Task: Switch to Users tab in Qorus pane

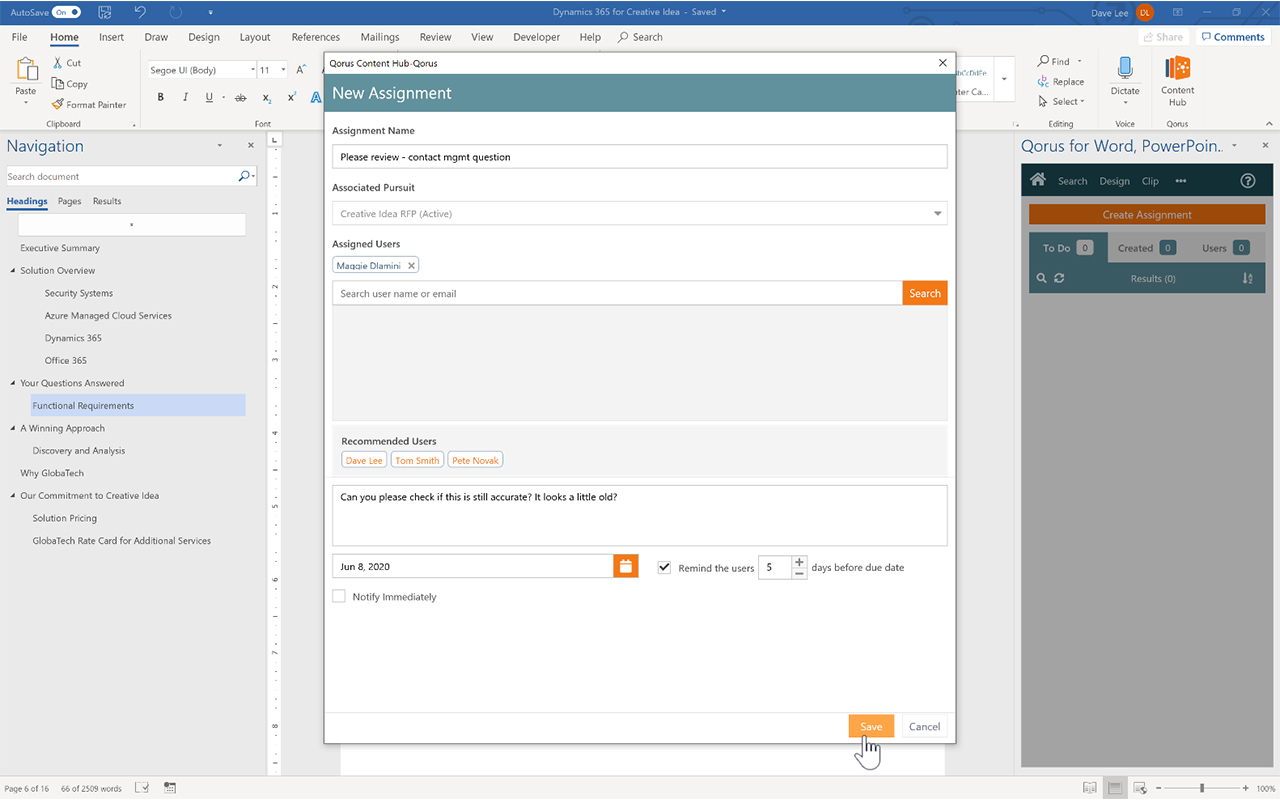Action: (1225, 248)
